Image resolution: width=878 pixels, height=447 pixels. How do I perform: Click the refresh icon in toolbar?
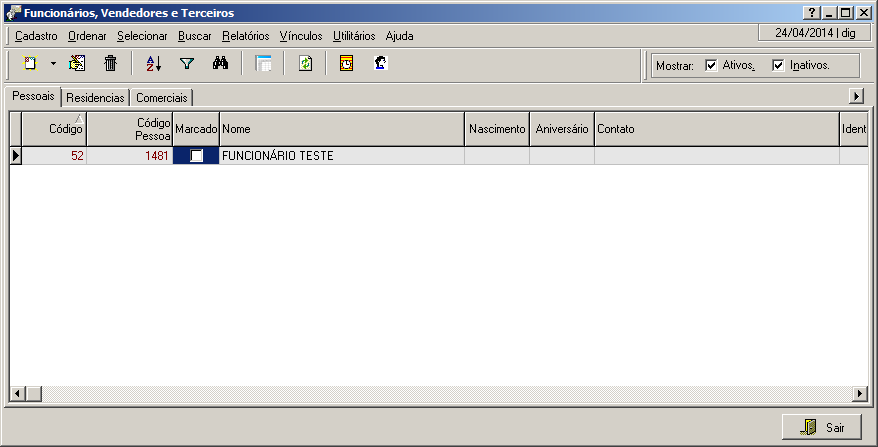tap(306, 63)
